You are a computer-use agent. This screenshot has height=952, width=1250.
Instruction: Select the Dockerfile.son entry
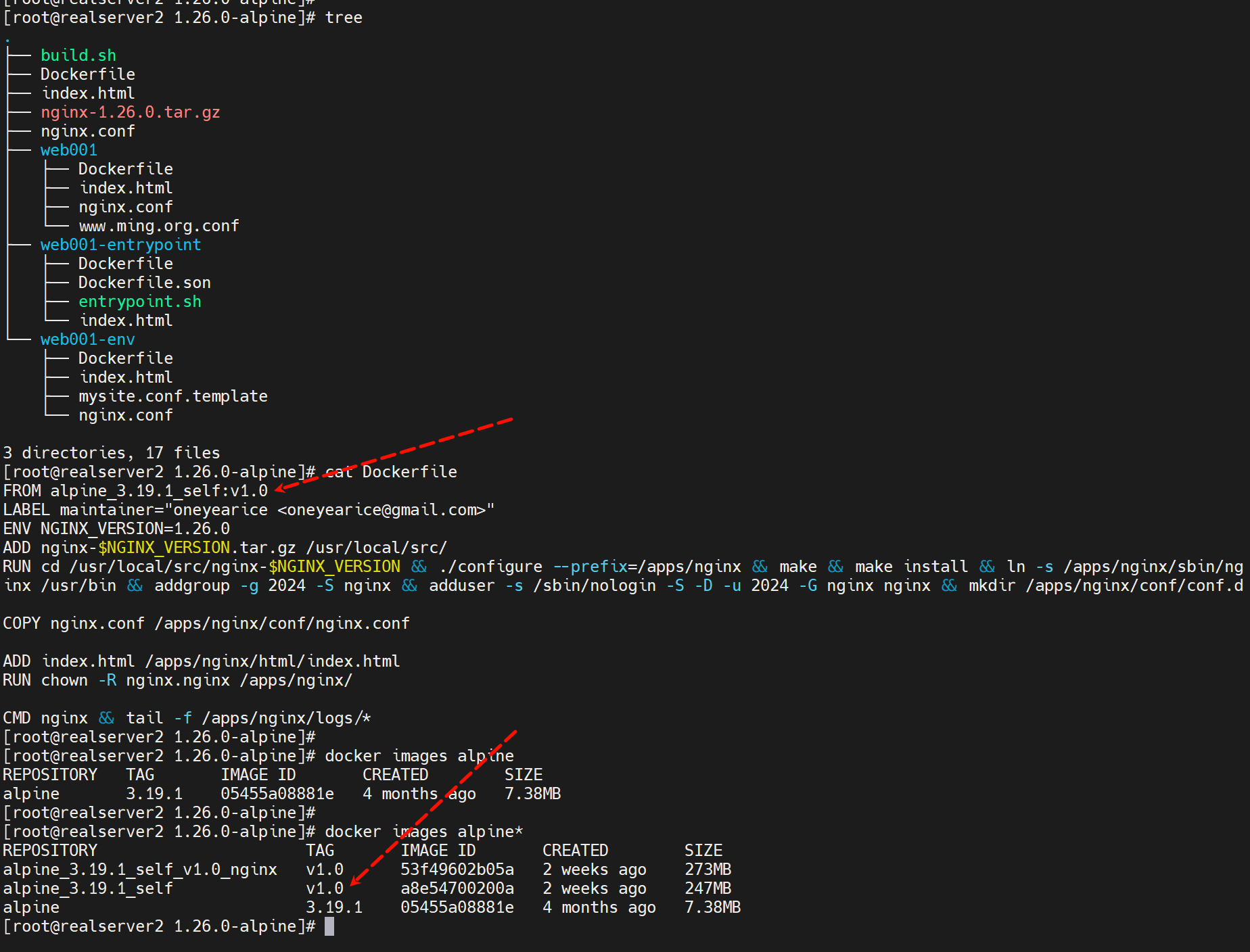tap(144, 283)
